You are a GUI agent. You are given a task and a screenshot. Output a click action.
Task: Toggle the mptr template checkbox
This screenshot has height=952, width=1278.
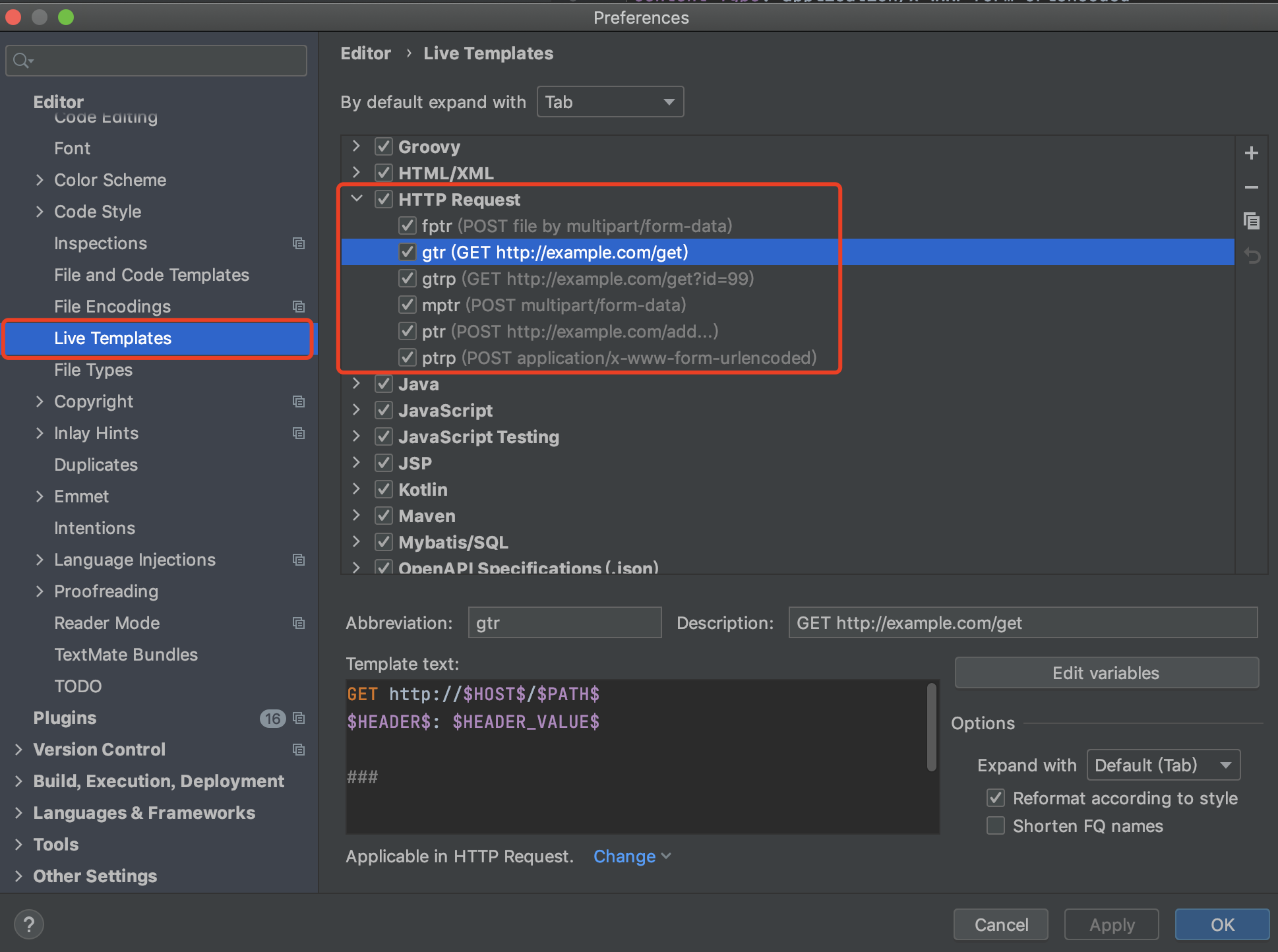[406, 305]
